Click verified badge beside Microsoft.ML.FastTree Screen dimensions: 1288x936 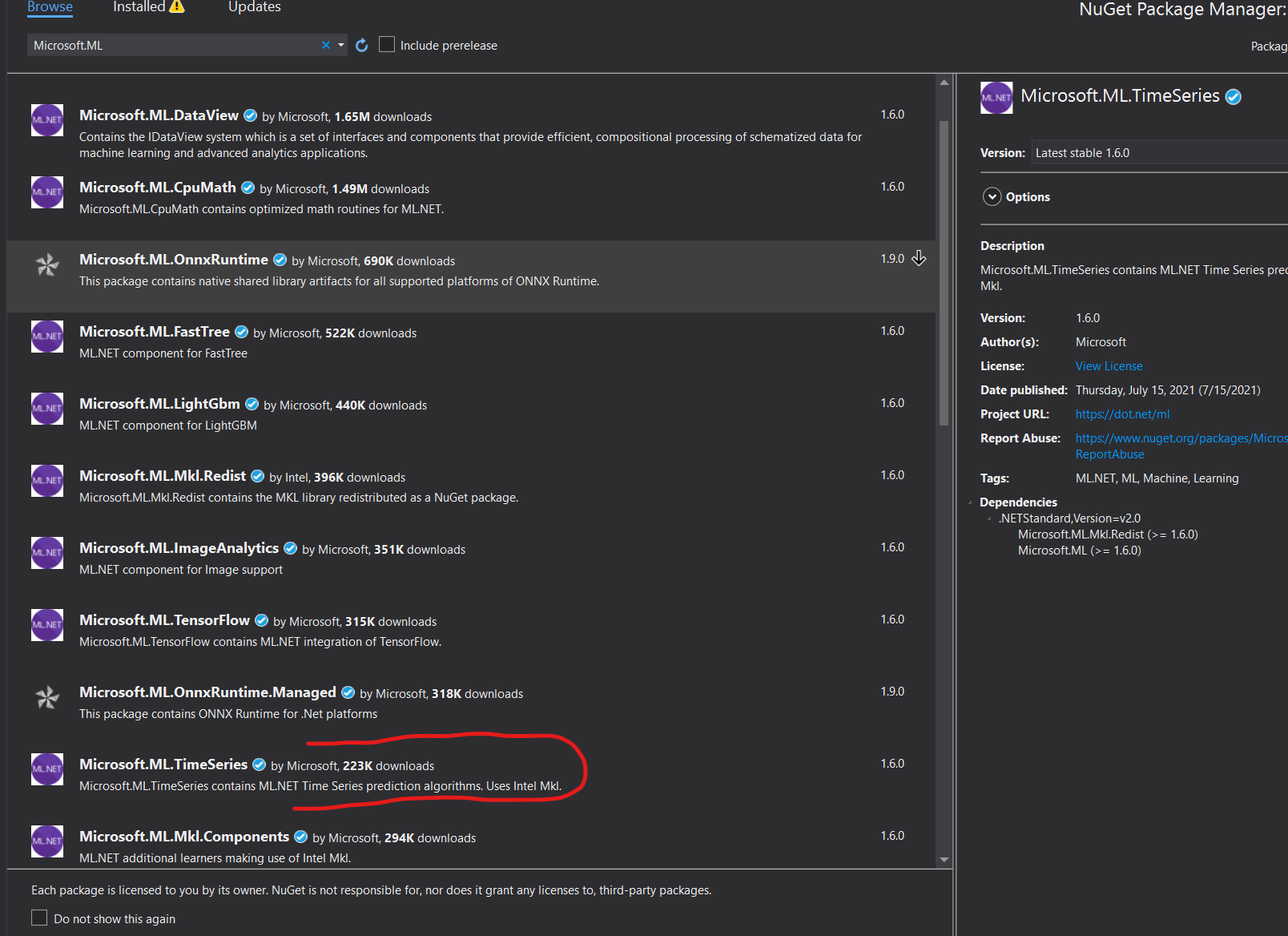tap(242, 332)
